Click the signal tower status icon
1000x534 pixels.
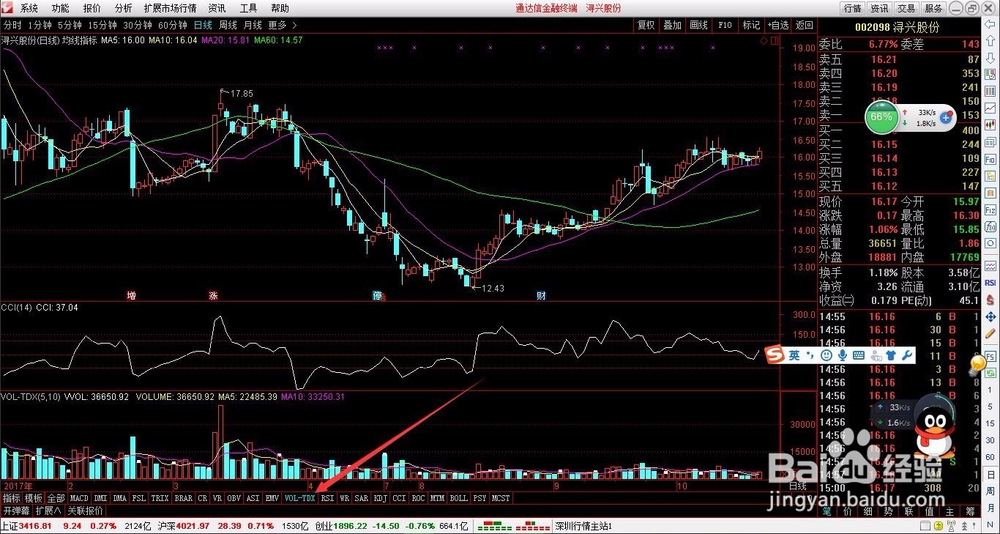click(951, 526)
